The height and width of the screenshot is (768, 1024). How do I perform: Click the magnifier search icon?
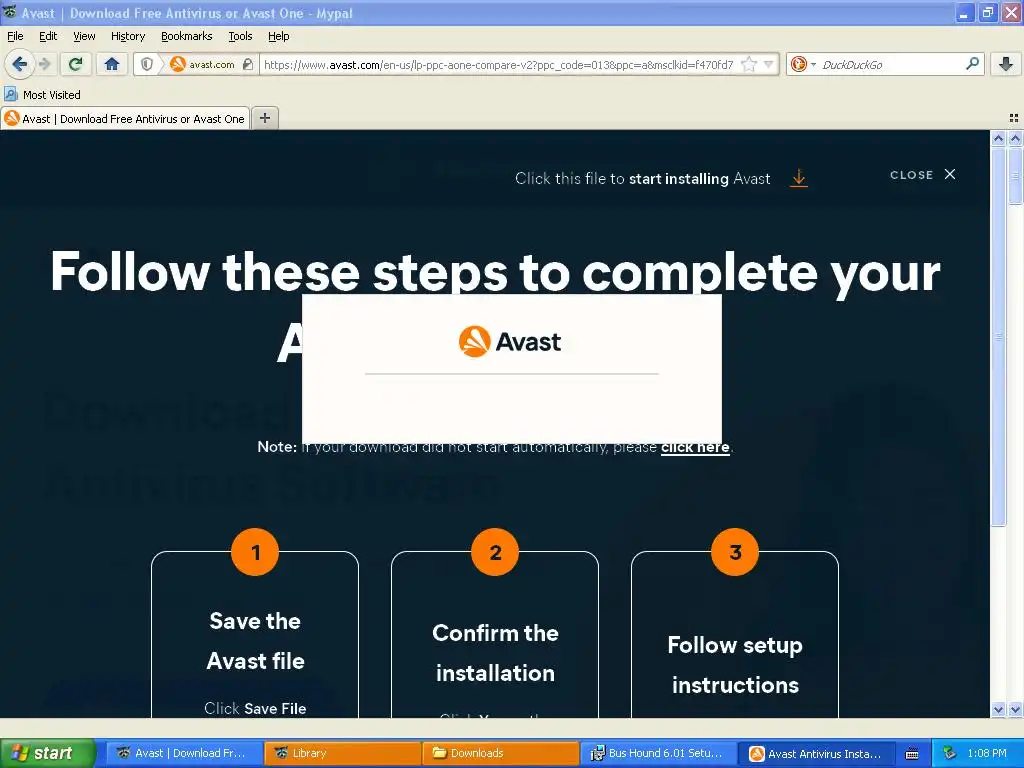[972, 64]
